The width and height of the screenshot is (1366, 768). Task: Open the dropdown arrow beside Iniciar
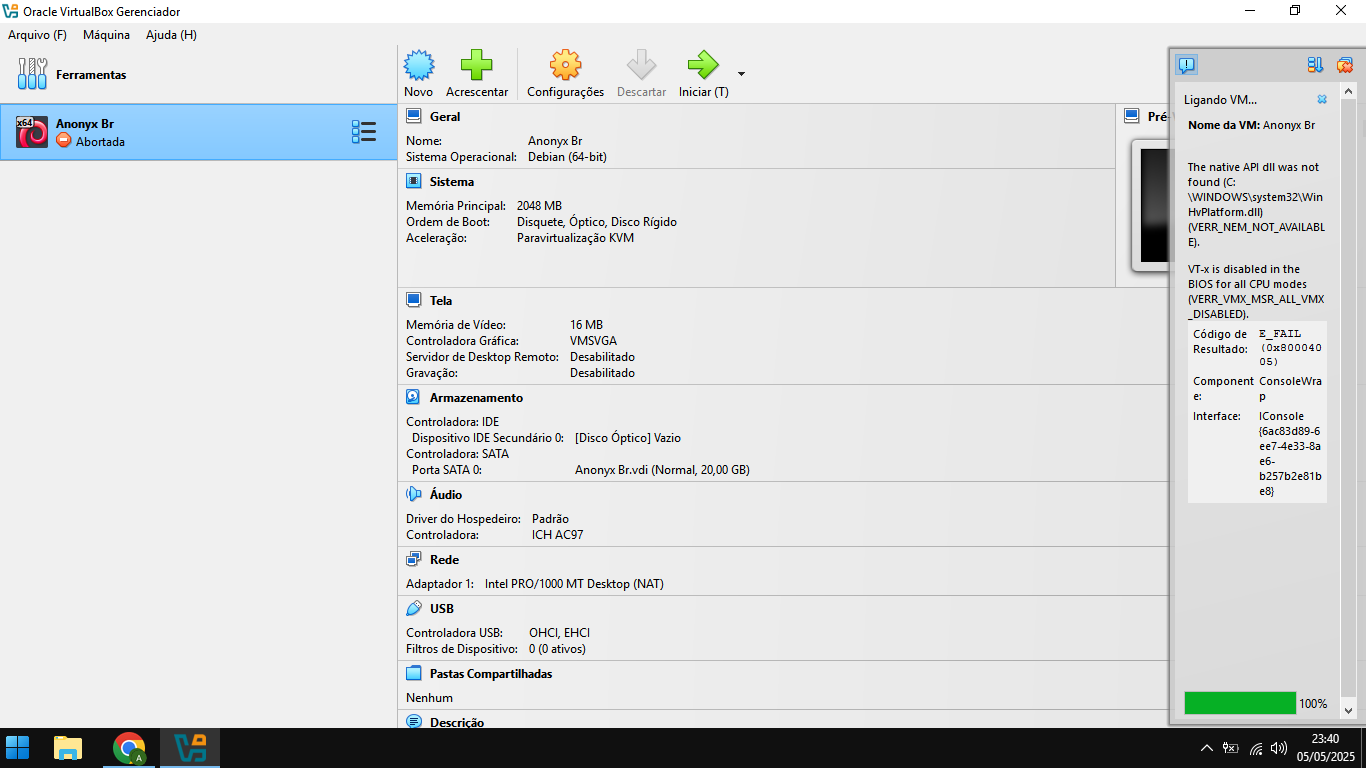point(741,73)
